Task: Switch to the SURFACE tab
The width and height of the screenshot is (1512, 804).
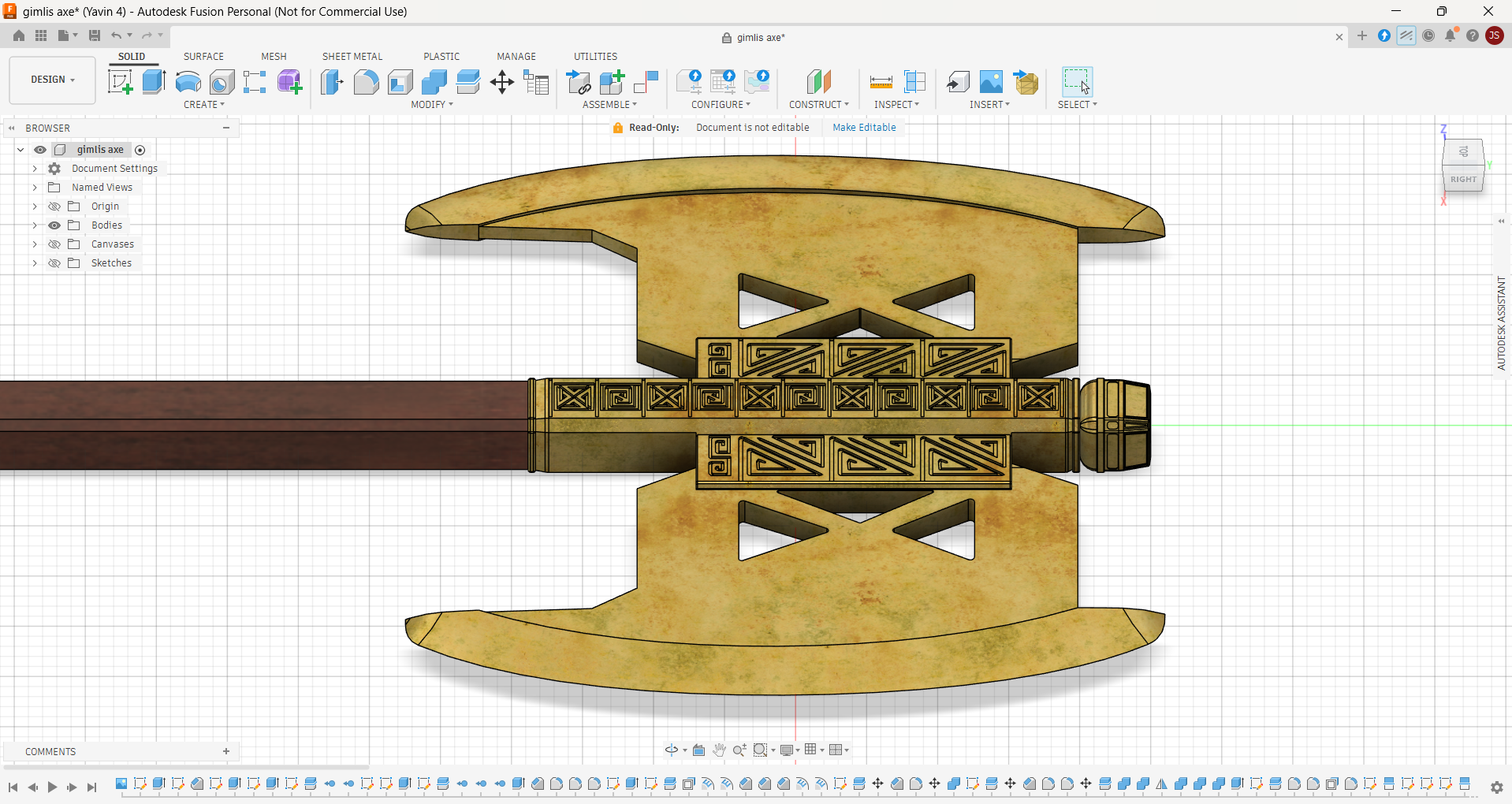Action: 203,56
